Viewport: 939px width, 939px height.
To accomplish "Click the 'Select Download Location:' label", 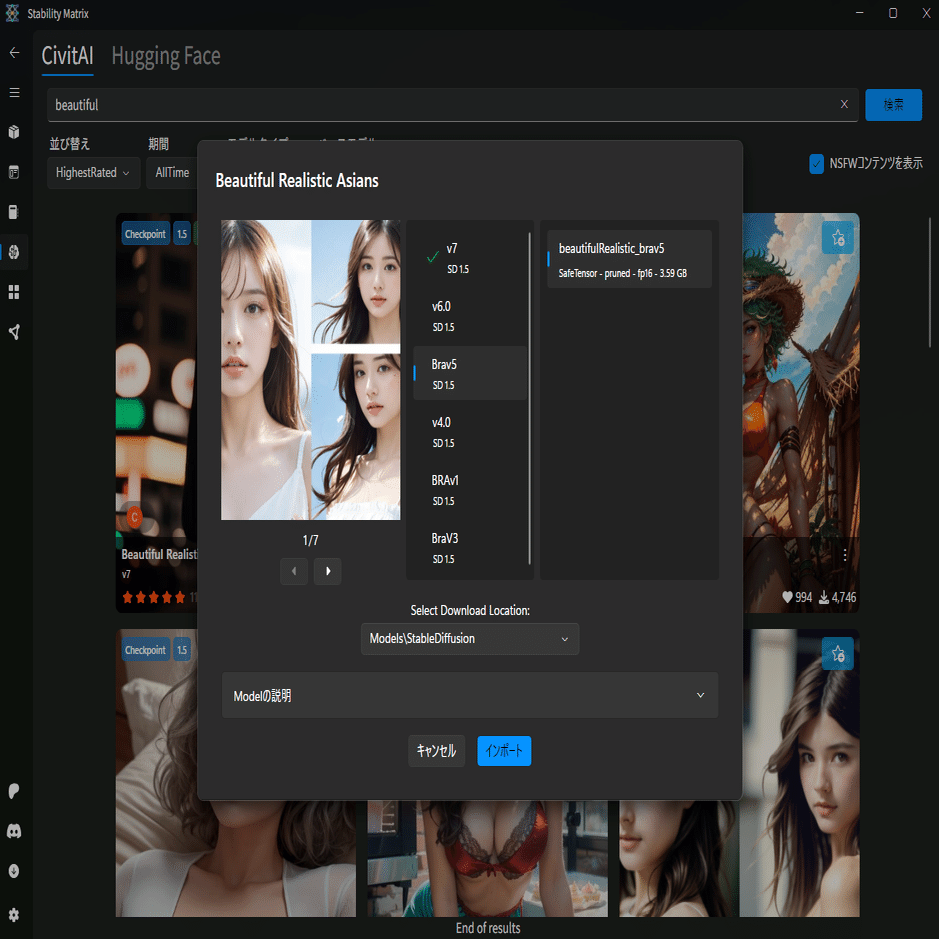I will [x=470, y=610].
